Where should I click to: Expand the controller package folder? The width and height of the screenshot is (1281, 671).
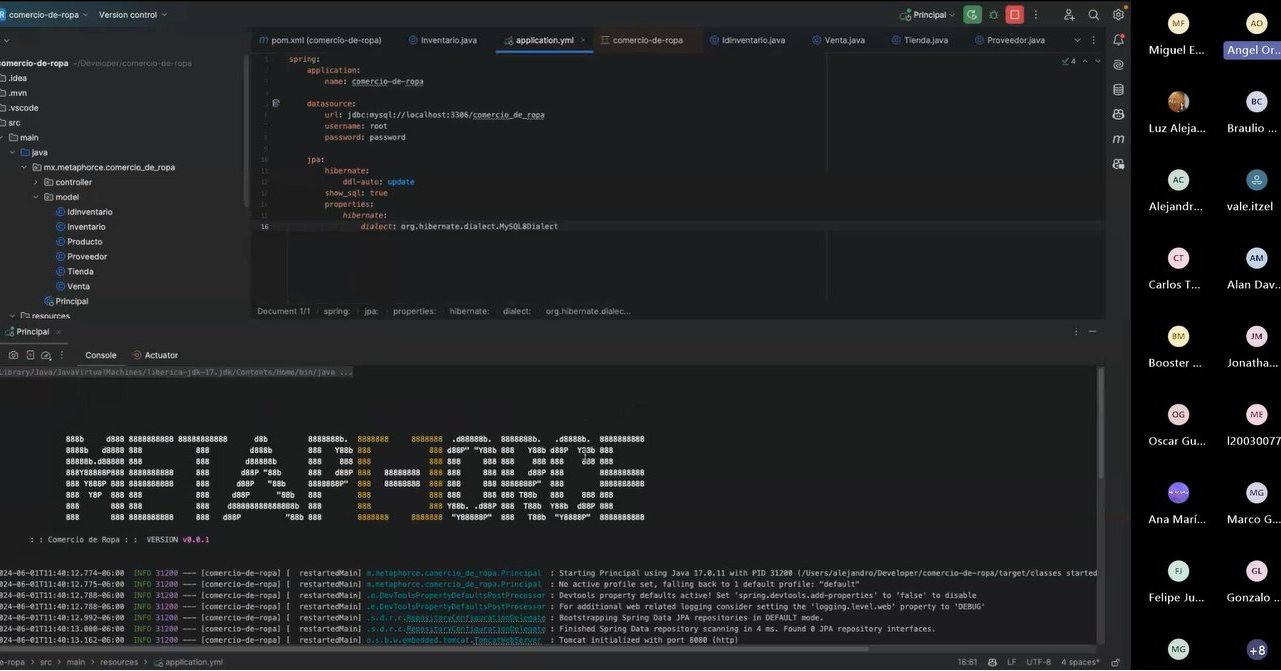(36, 182)
